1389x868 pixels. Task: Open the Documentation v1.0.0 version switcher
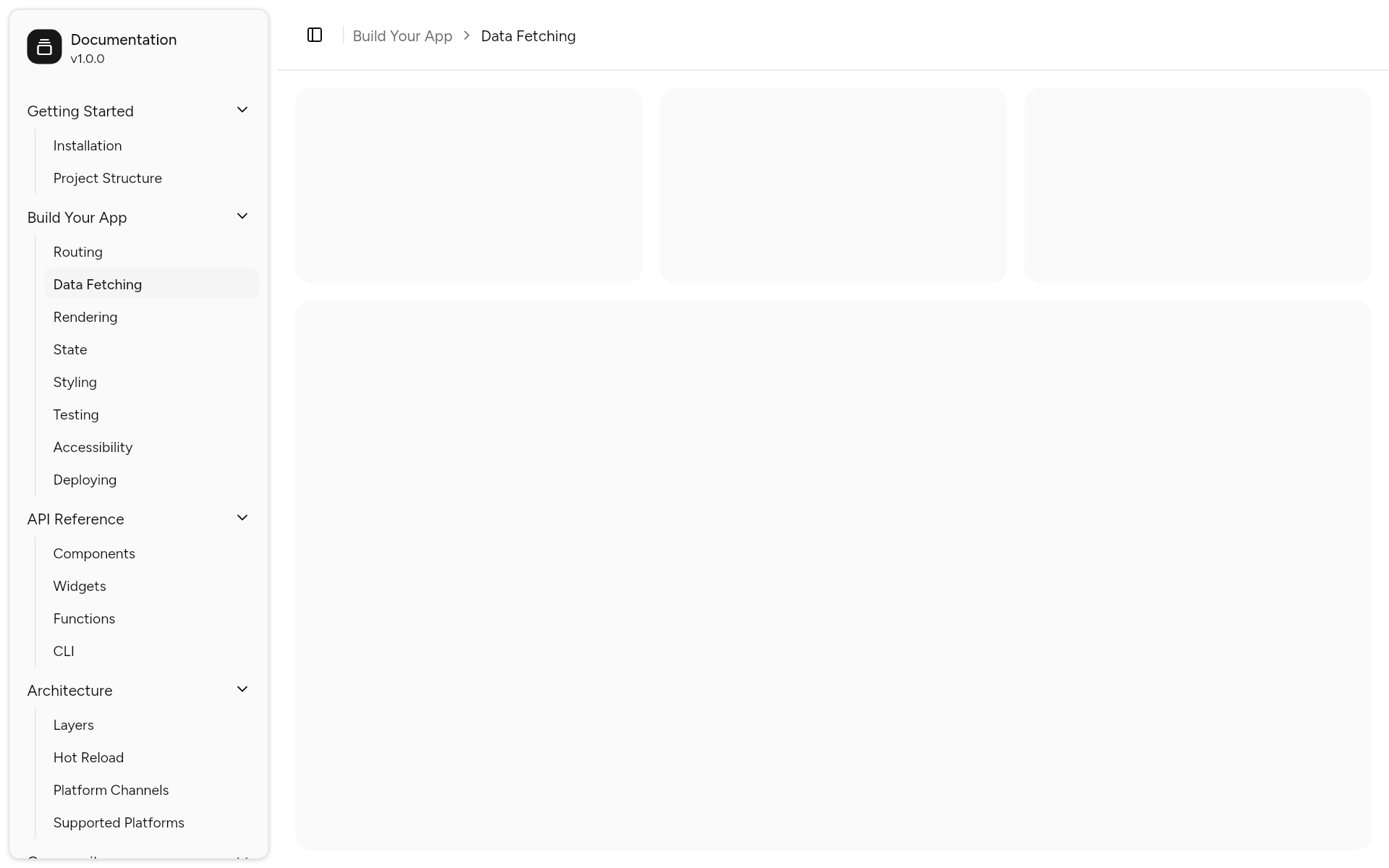coord(139,47)
